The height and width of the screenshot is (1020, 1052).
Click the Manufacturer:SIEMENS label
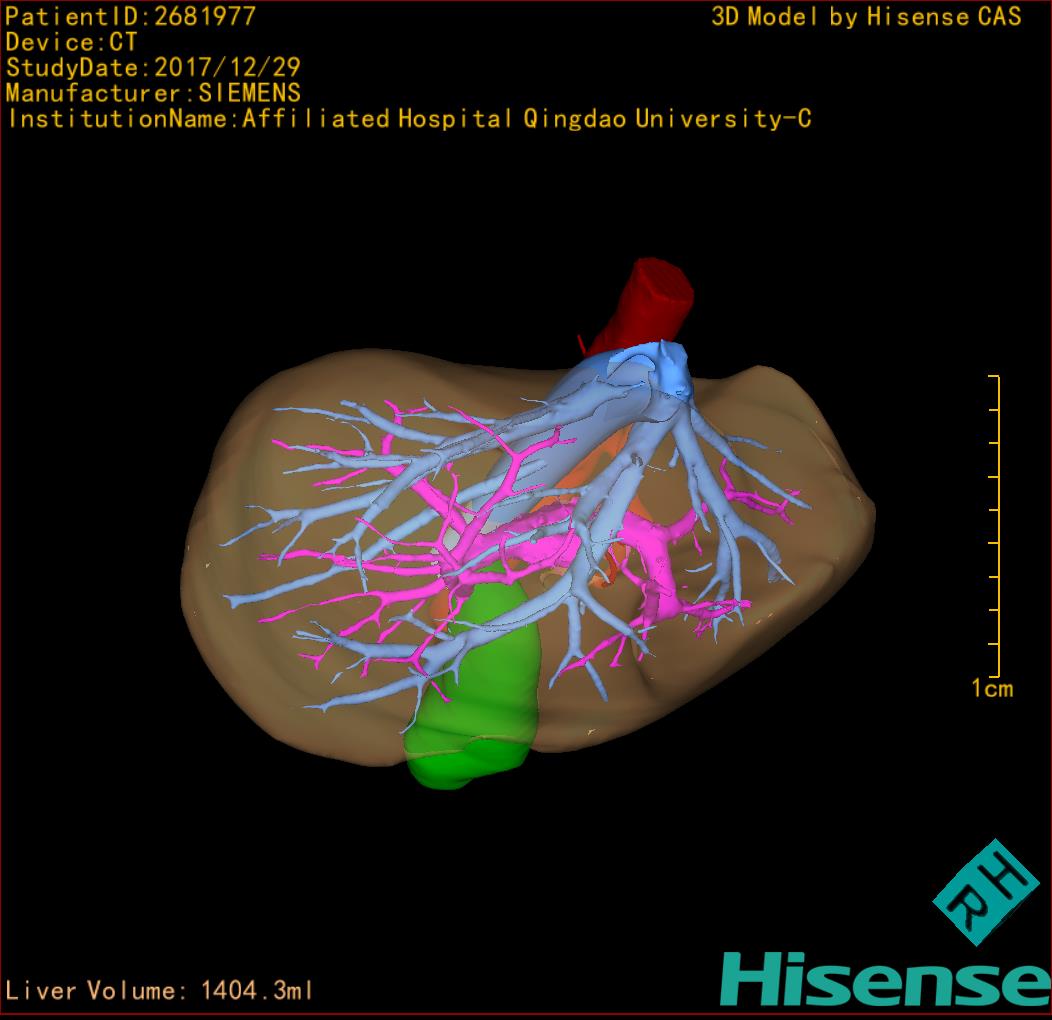pyautogui.click(x=153, y=93)
